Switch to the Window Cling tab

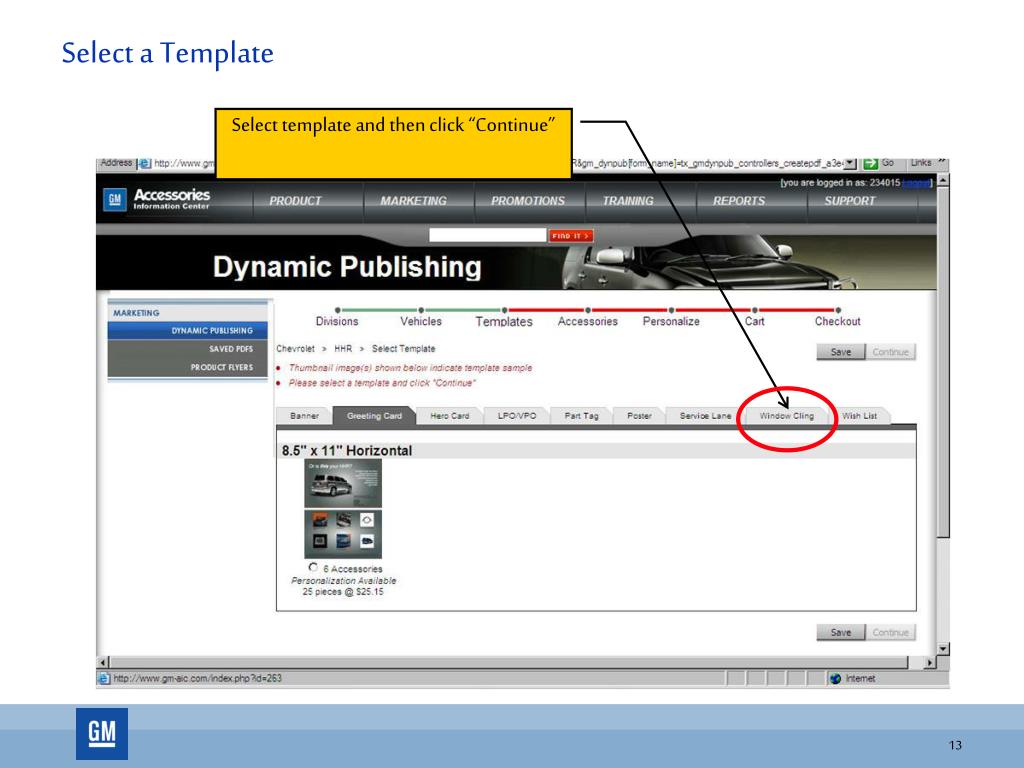[x=787, y=416]
